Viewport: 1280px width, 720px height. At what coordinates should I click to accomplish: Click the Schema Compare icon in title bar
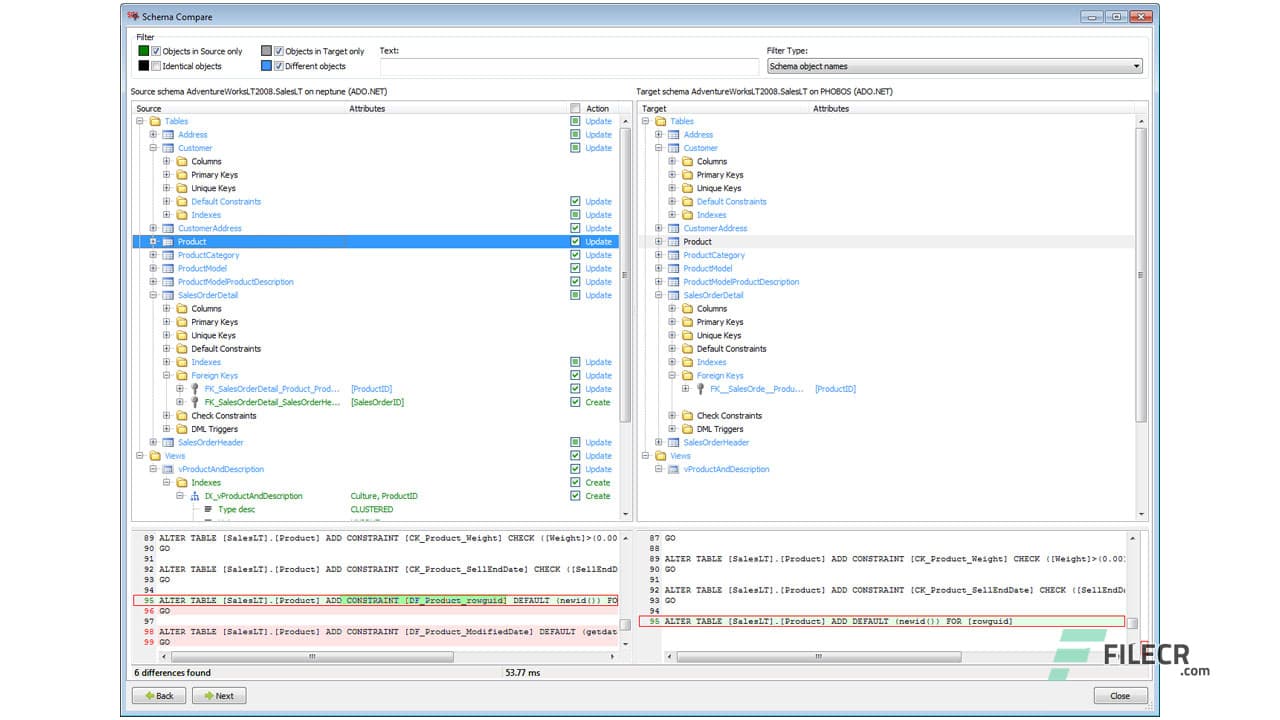[131, 16]
